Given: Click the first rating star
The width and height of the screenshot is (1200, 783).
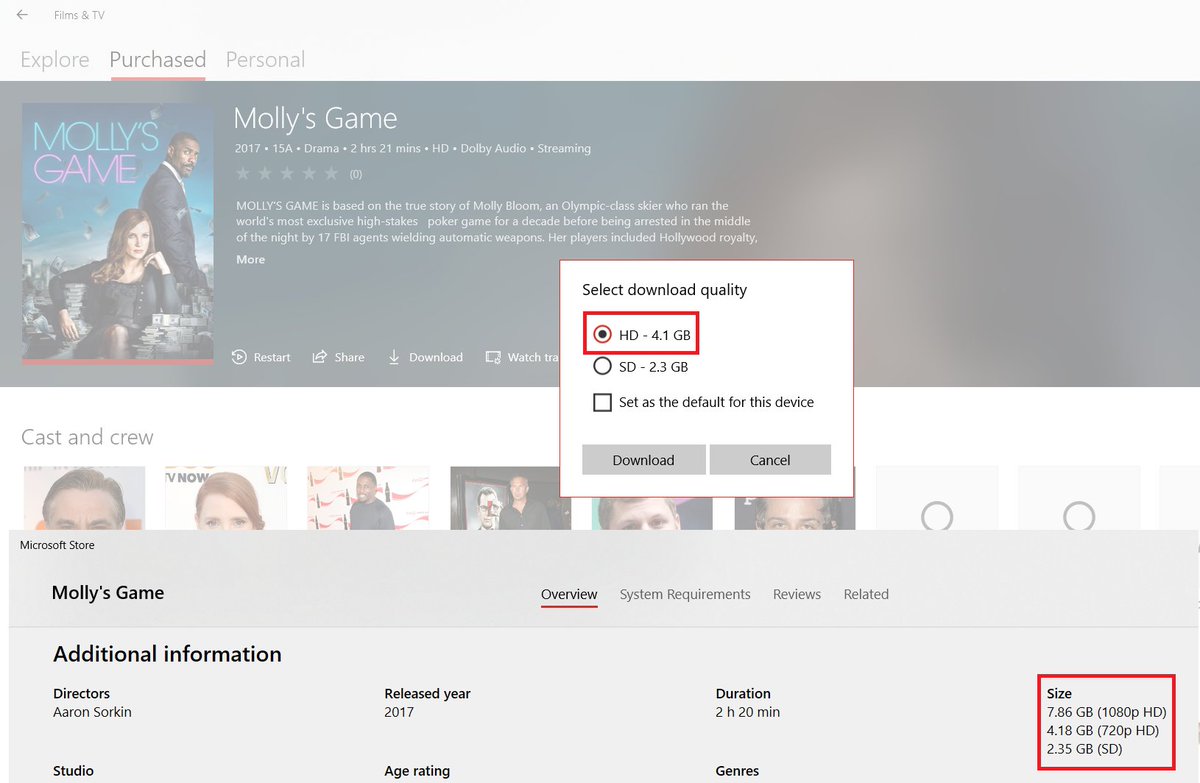Looking at the screenshot, I should pos(242,173).
